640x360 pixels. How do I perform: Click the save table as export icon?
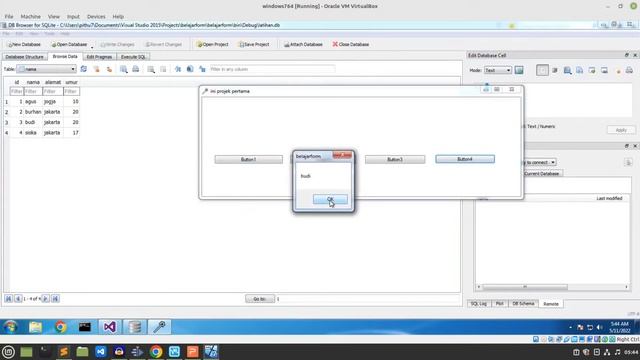[x=123, y=69]
